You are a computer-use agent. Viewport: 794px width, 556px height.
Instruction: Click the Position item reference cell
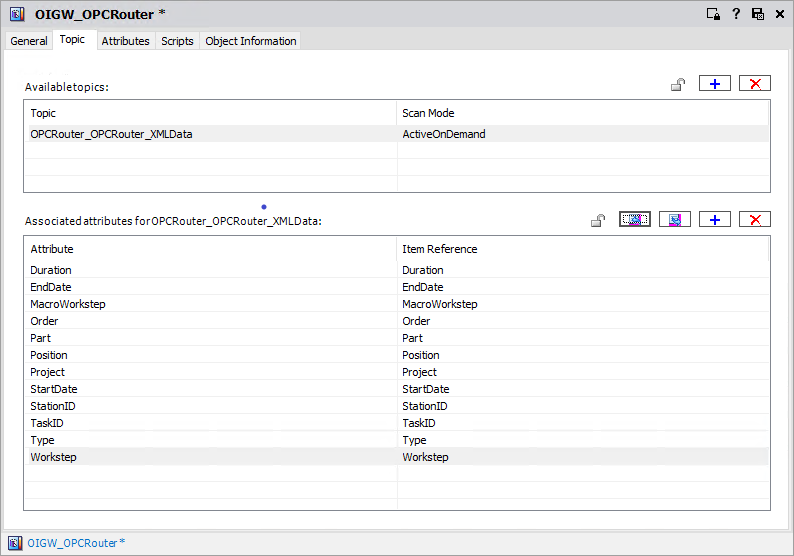click(x=583, y=355)
